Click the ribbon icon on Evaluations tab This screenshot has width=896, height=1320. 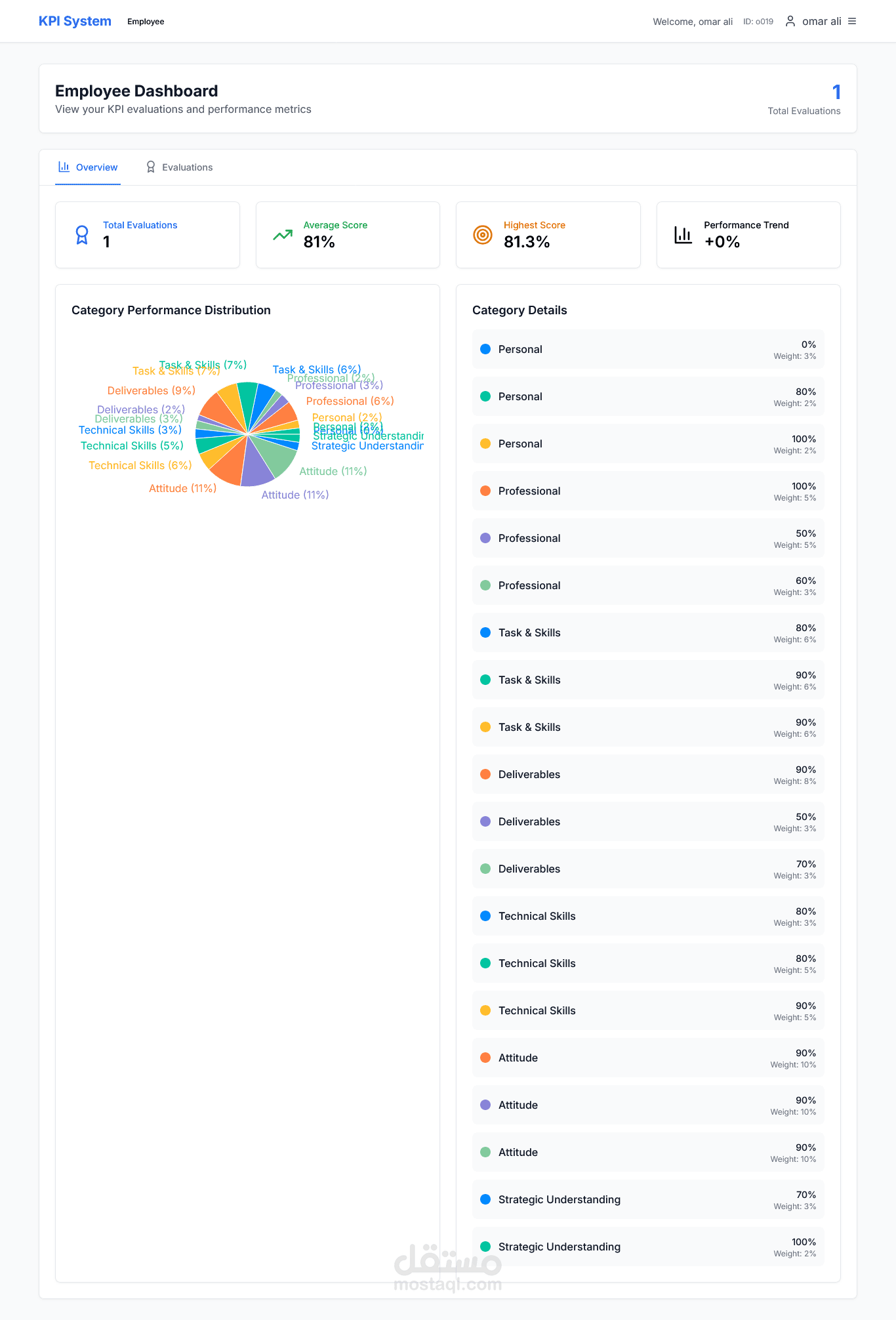pos(151,167)
